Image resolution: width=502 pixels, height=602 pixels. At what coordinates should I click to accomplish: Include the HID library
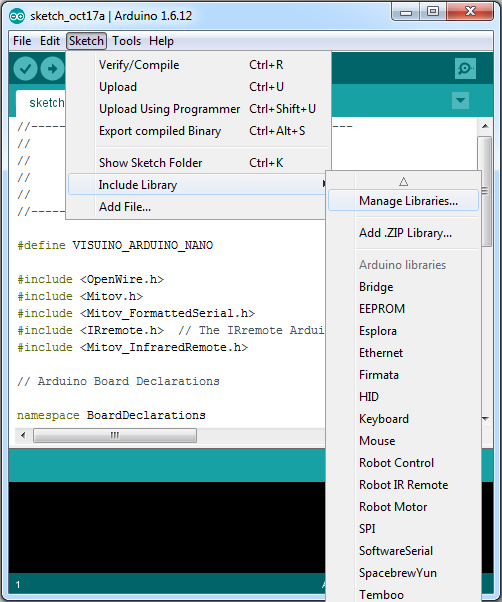(403, 397)
